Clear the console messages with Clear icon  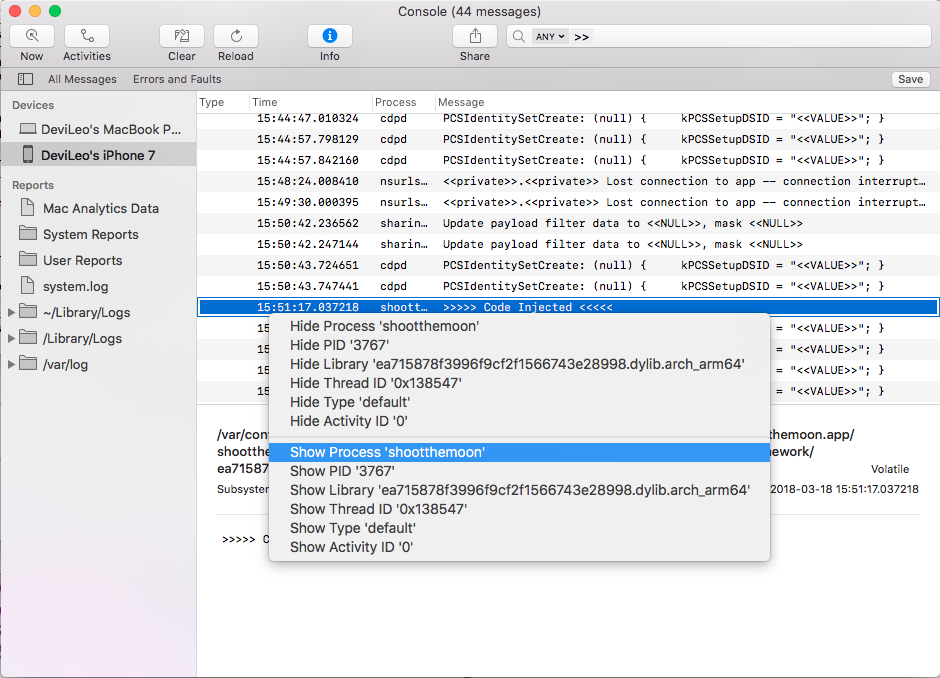tap(182, 36)
